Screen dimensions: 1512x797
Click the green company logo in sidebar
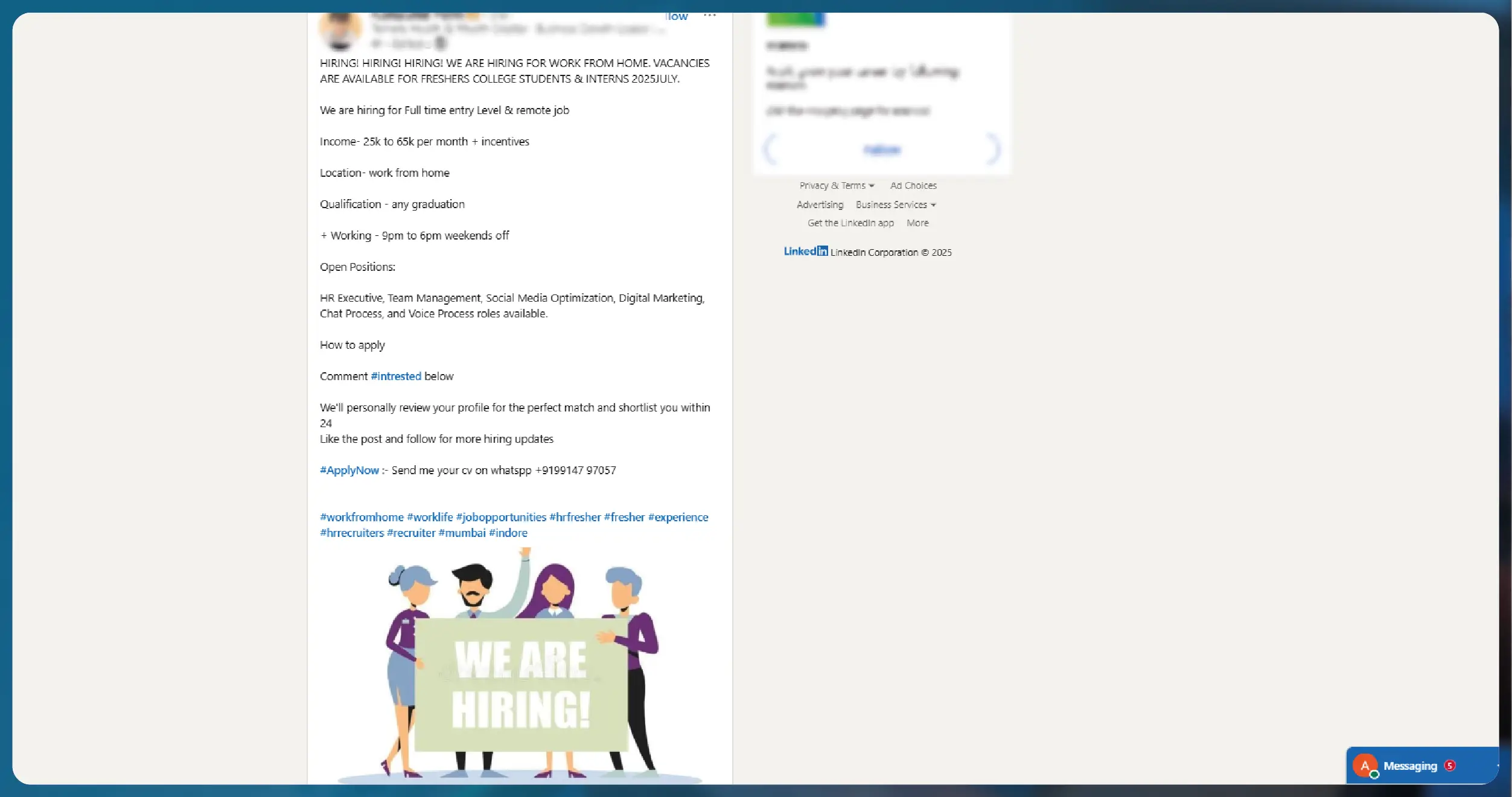tap(795, 19)
